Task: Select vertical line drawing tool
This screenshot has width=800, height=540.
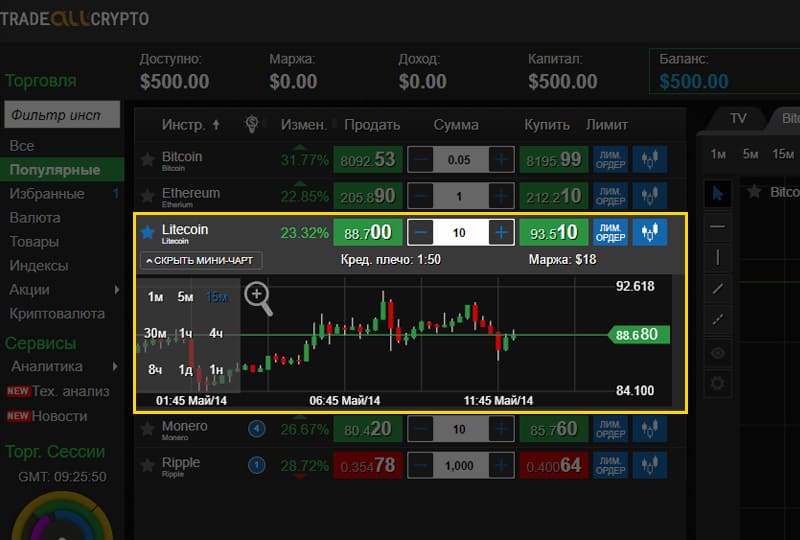Action: tap(717, 257)
